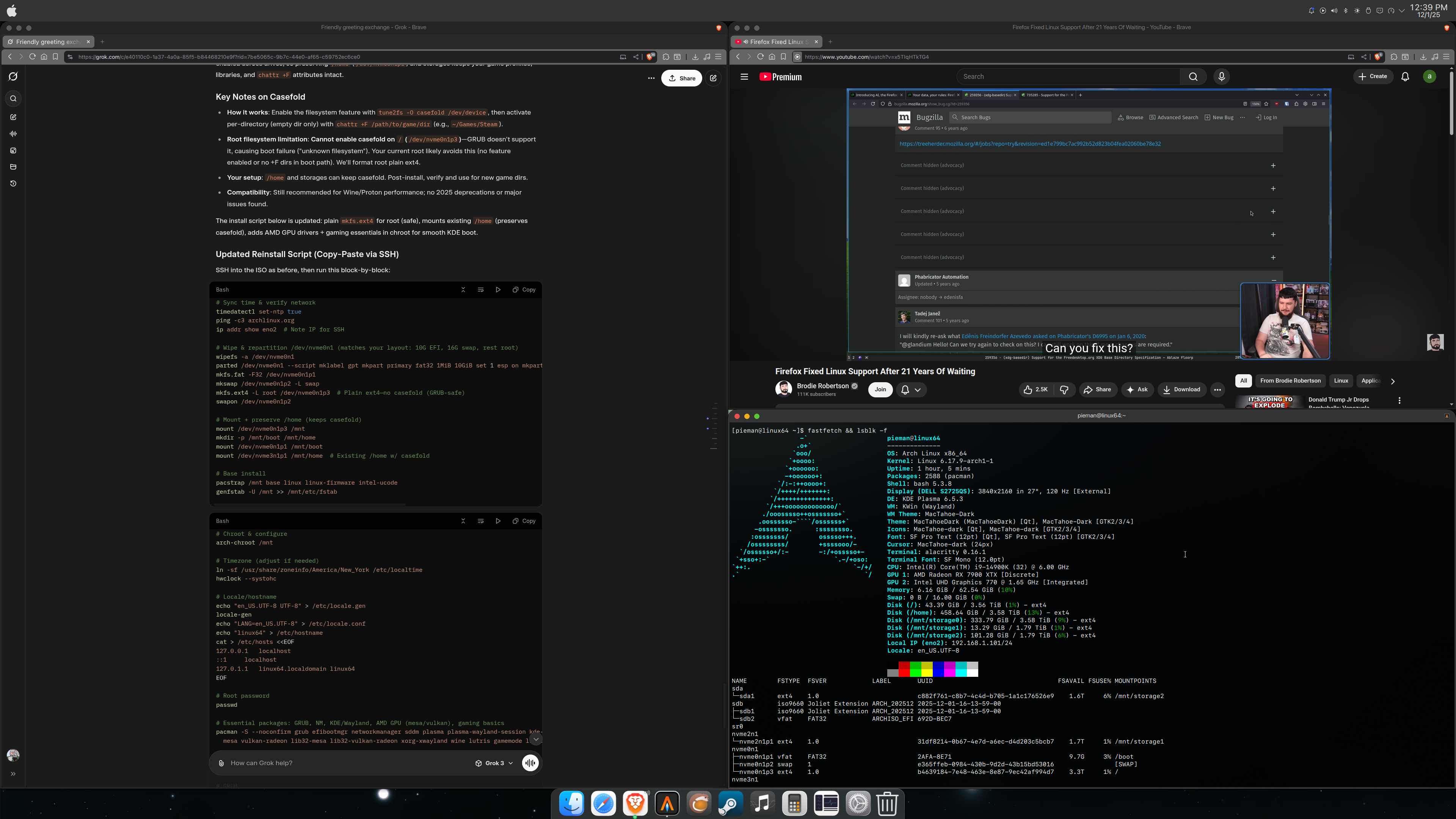Click the green color swatch in terminal
Viewport: 1456px width, 819px height.
915,670
